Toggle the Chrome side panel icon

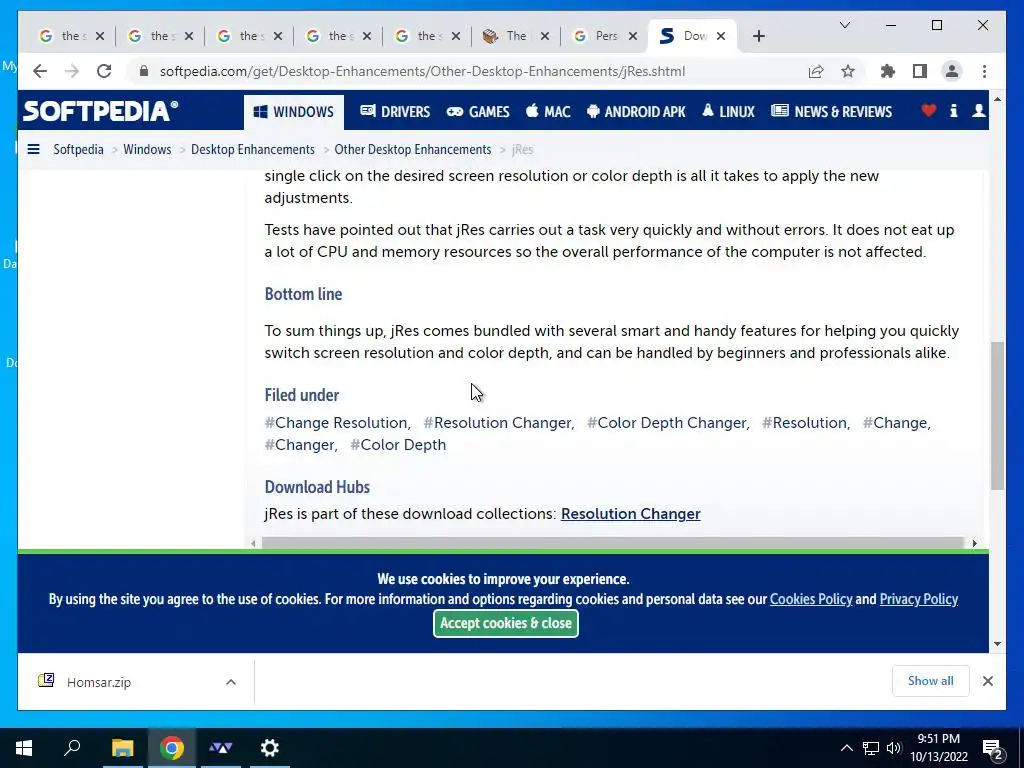click(920, 71)
